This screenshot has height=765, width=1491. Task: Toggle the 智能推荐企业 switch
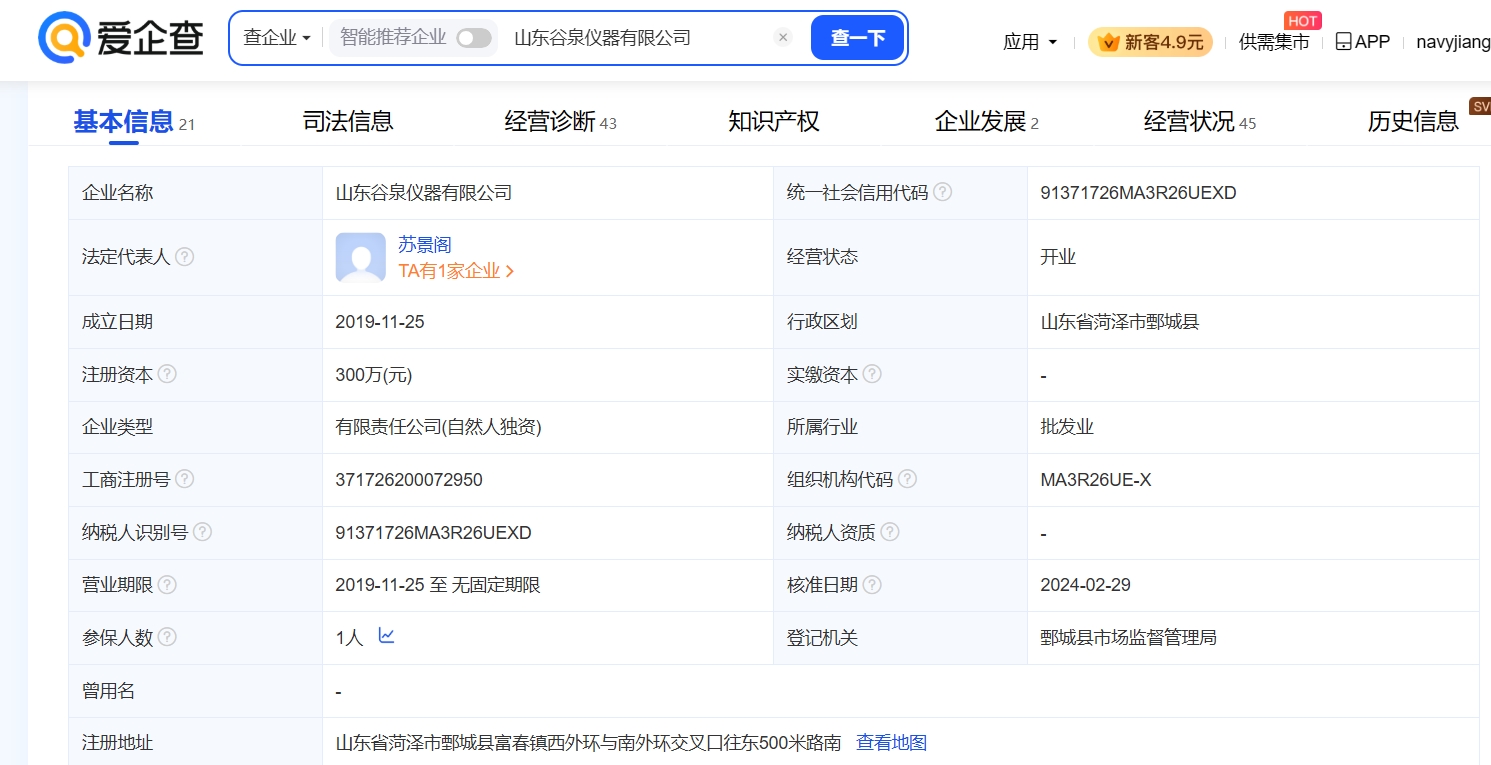(474, 38)
